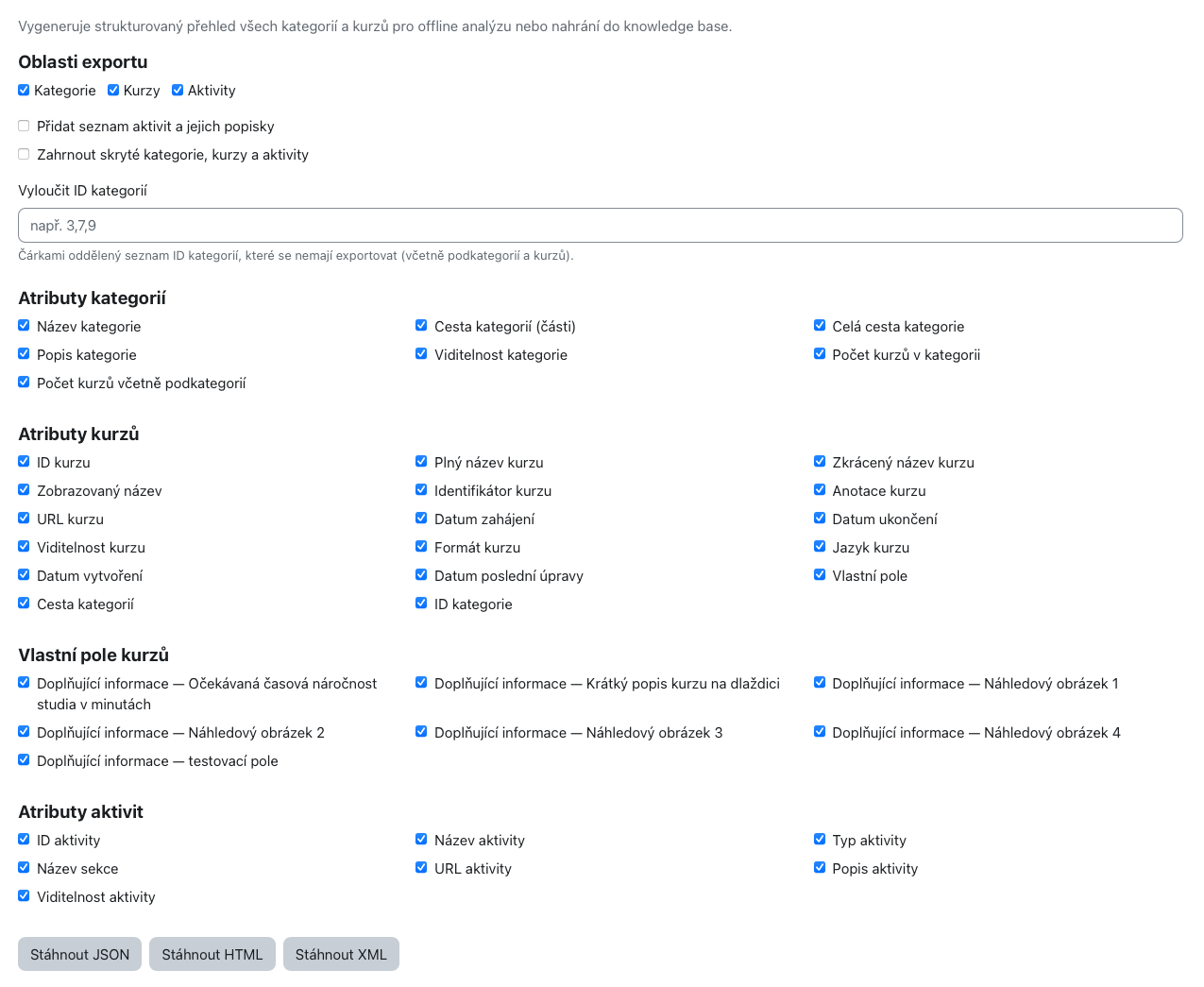This screenshot has height=987, width=1204.
Task: Uncheck 'Krátký popis kurzu na dlaždici' field
Action: pos(421,683)
